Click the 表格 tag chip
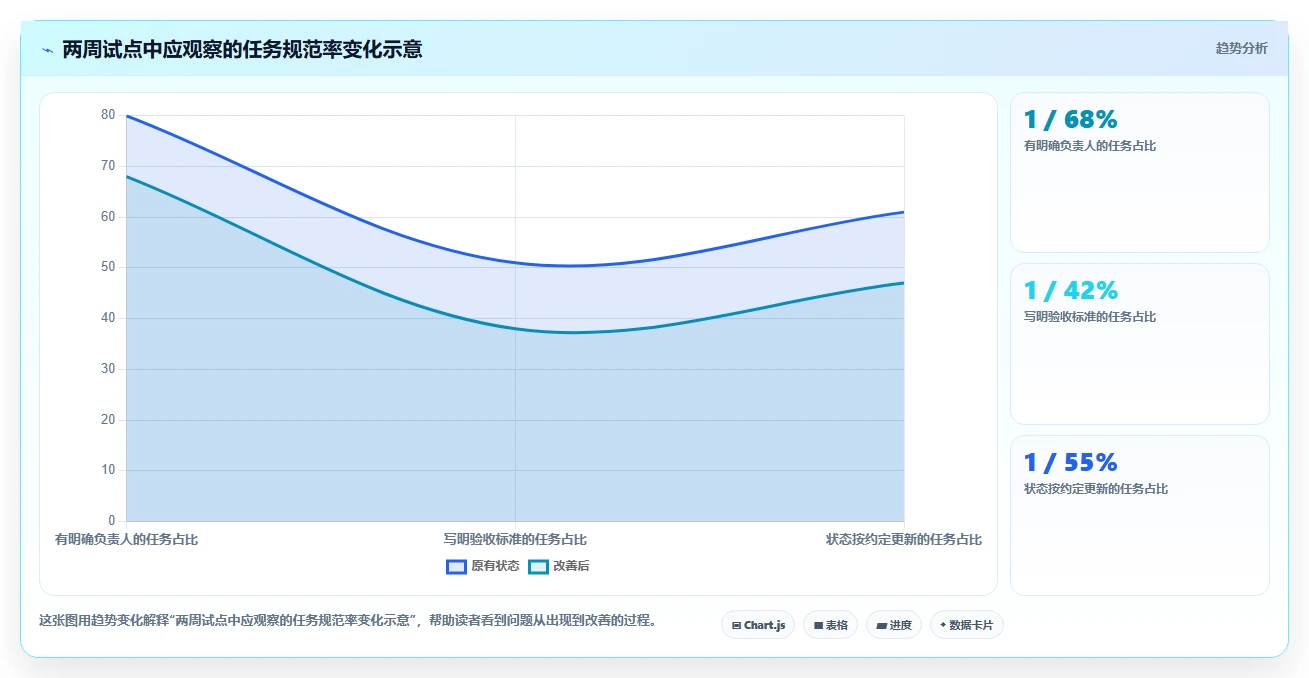Image resolution: width=1309 pixels, height=678 pixels. click(830, 625)
